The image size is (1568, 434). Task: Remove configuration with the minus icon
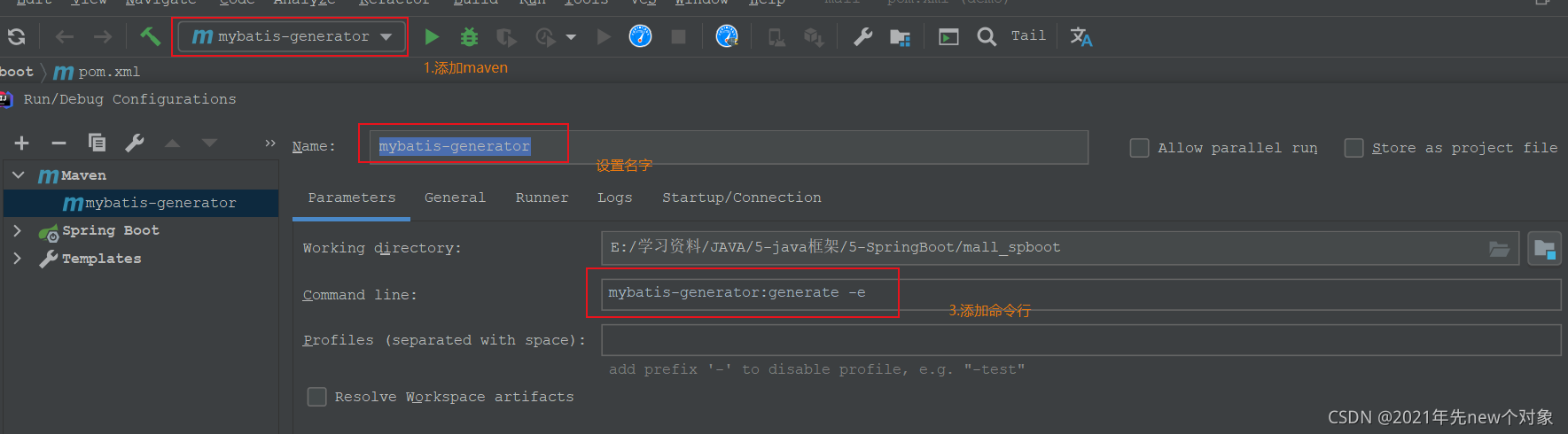[x=59, y=143]
